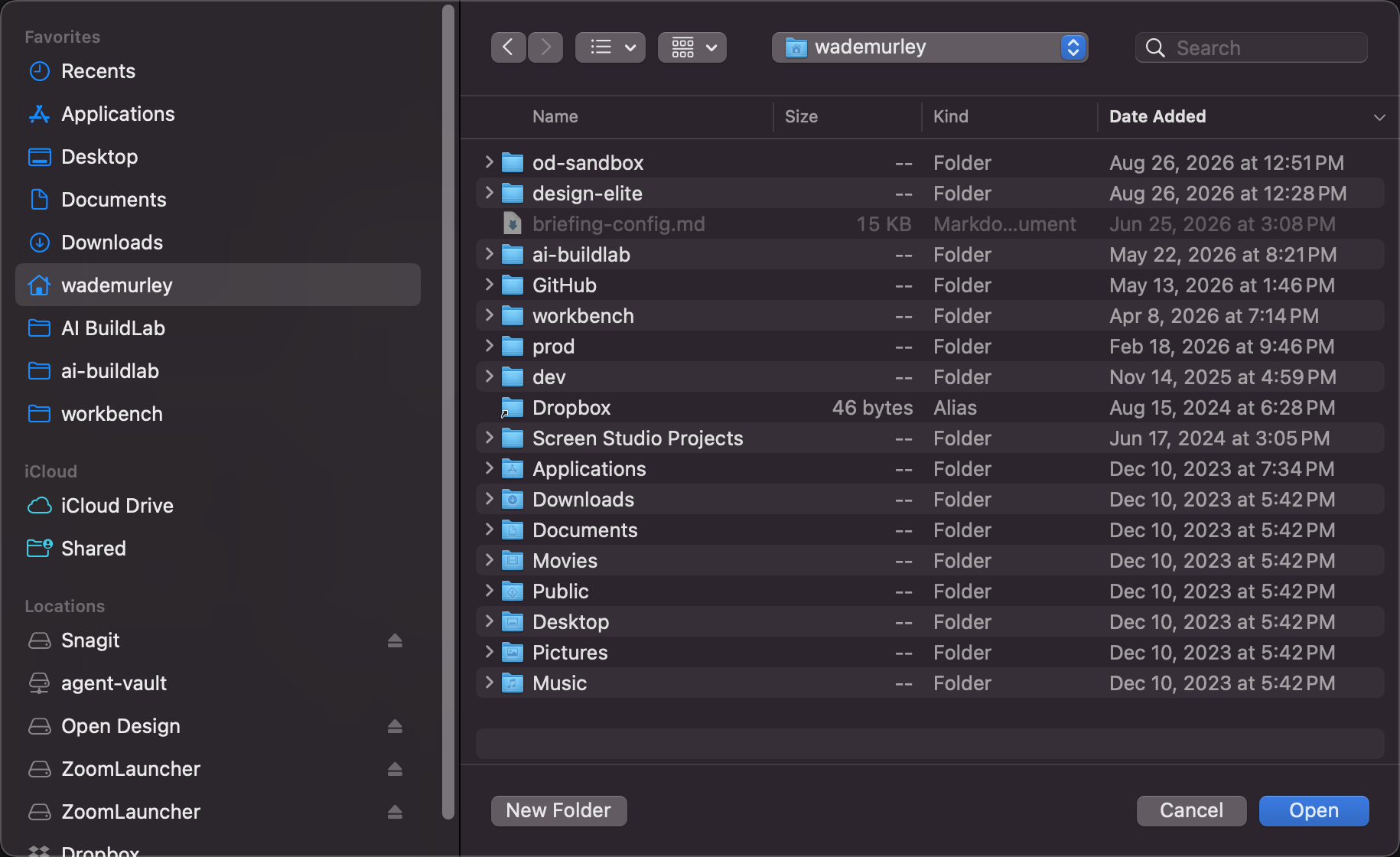Eject the second ZoomLauncher volume

395,812
